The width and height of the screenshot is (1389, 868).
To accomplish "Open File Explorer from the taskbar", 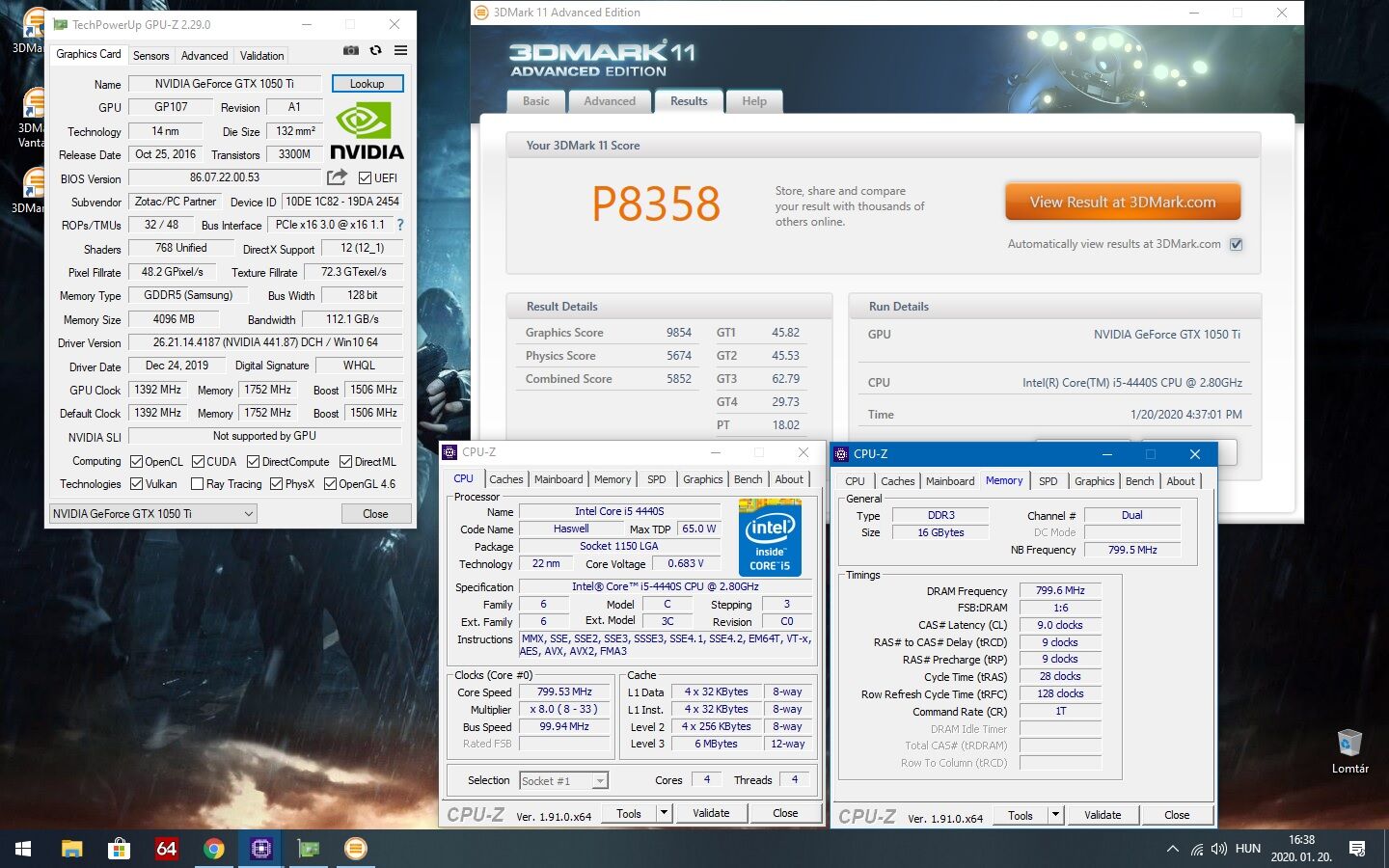I will coord(71,849).
